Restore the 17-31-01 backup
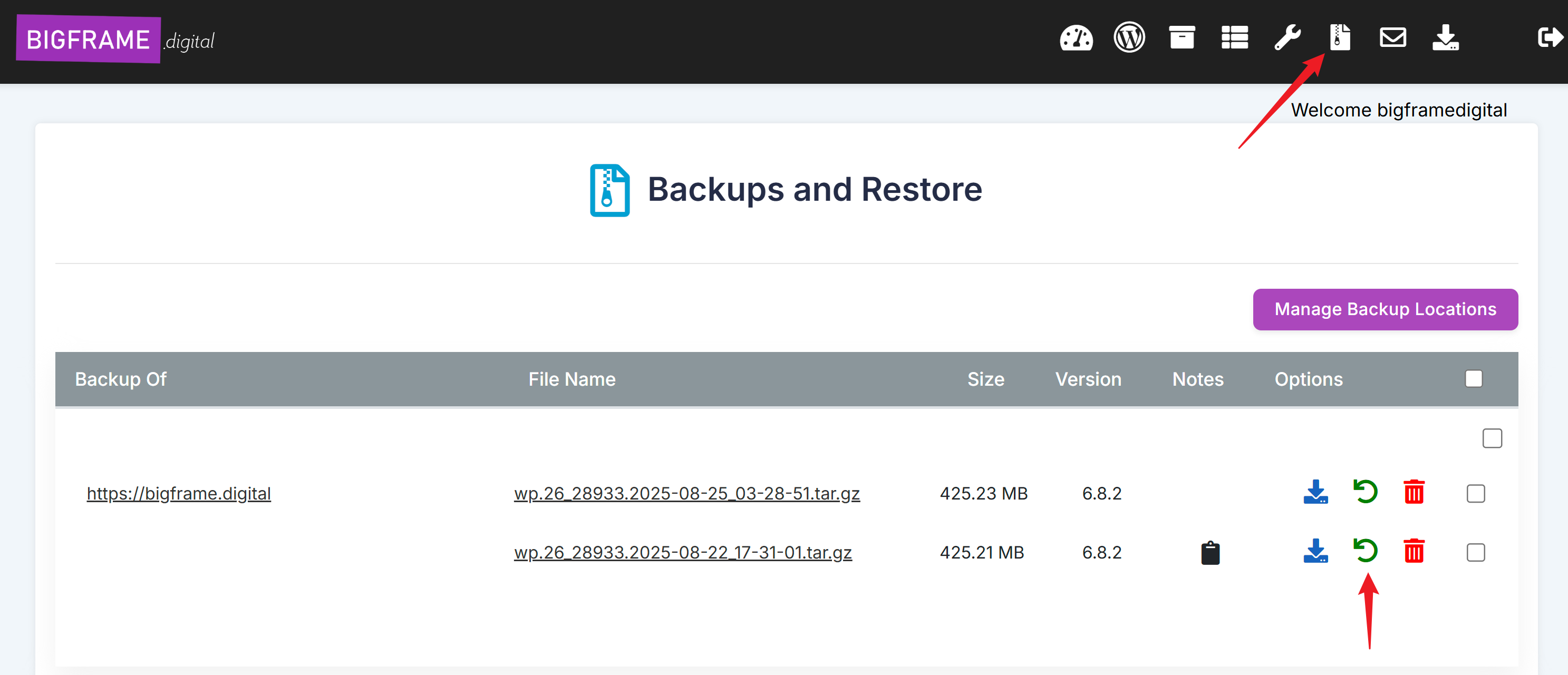 tap(1366, 551)
